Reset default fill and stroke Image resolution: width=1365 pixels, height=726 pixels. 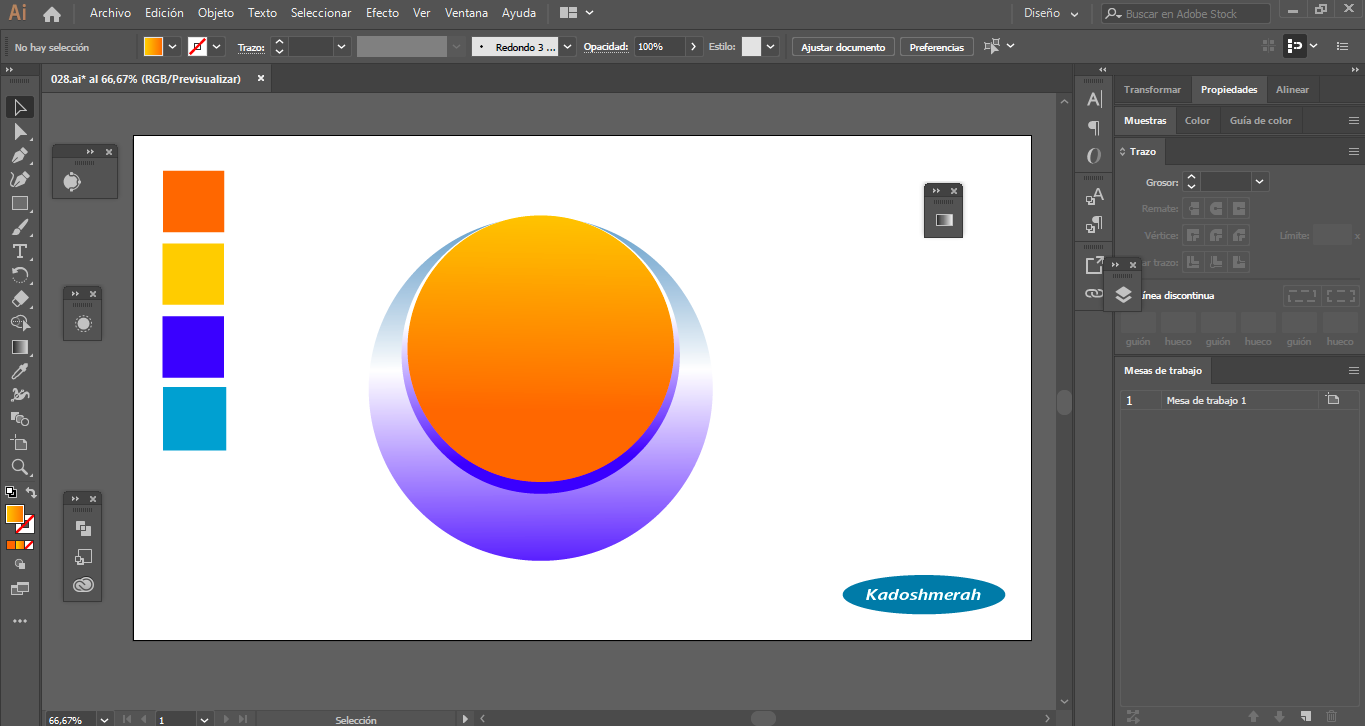(x=10, y=492)
